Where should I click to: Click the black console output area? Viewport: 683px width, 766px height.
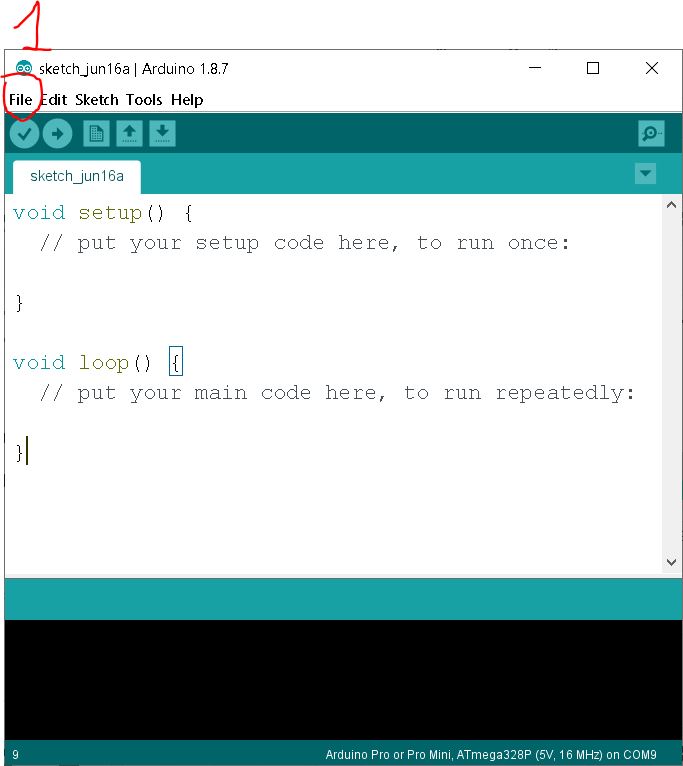(x=343, y=680)
